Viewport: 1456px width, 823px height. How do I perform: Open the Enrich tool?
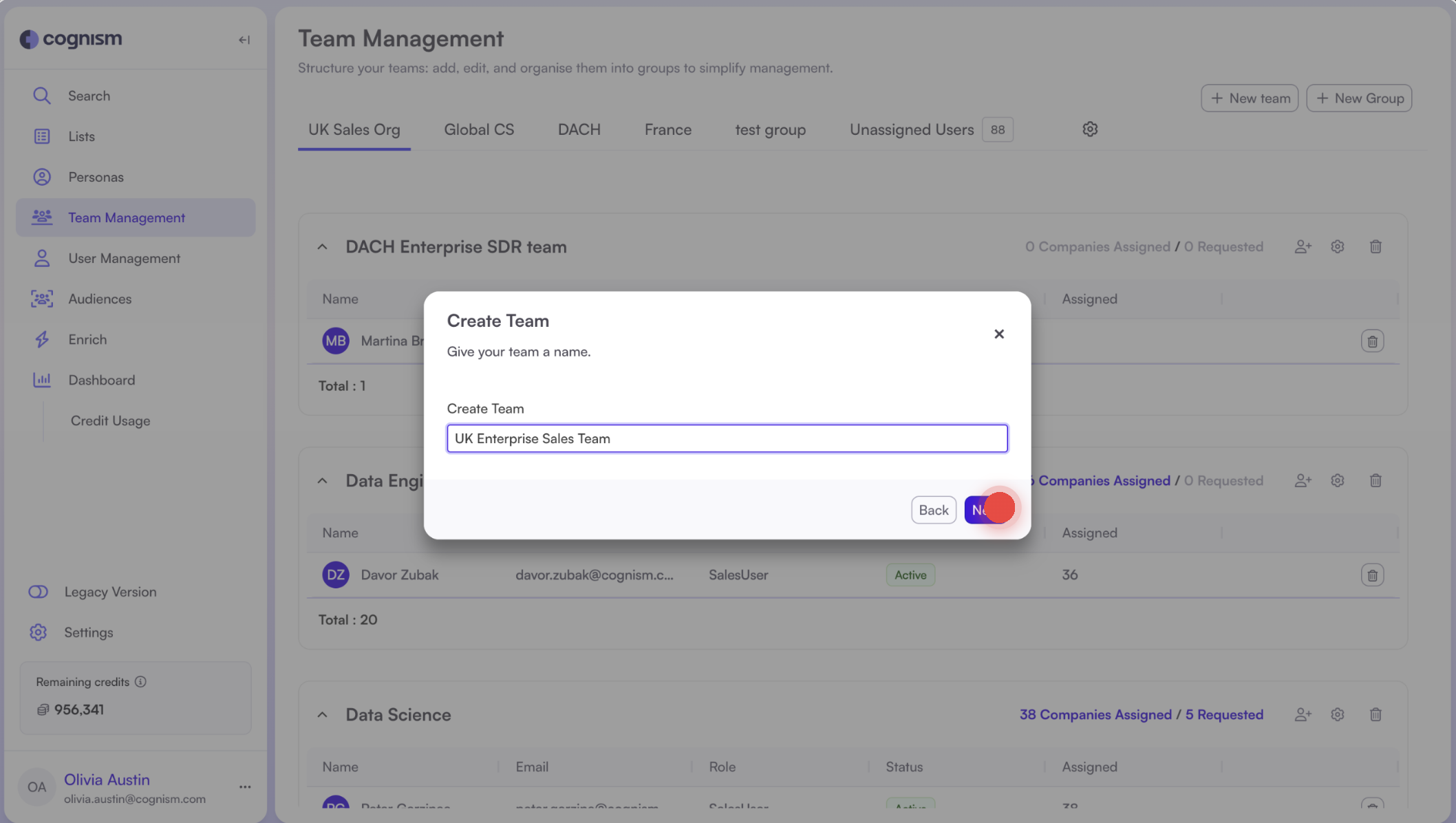[x=87, y=339]
